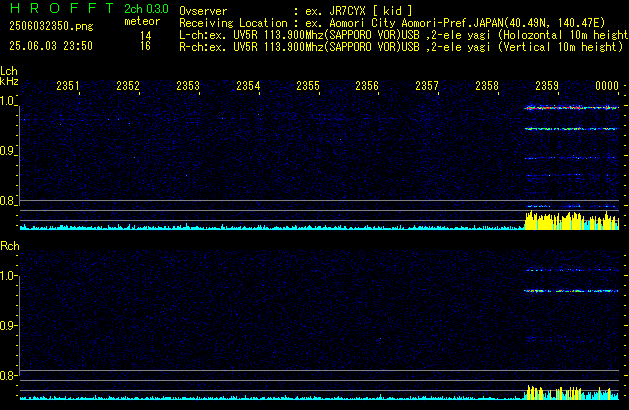This screenshot has width=629, height=410.
Task: Click the bright Rch signal trace below 1.0 kHz
Action: [571, 291]
